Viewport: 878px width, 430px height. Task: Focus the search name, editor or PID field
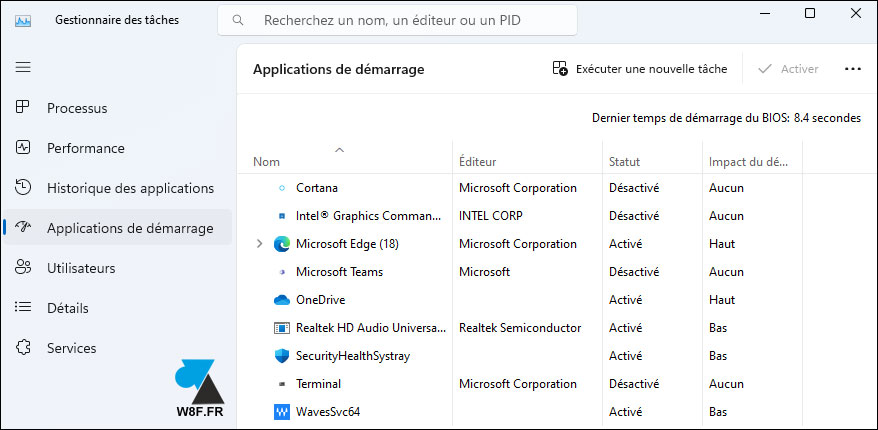coord(398,20)
